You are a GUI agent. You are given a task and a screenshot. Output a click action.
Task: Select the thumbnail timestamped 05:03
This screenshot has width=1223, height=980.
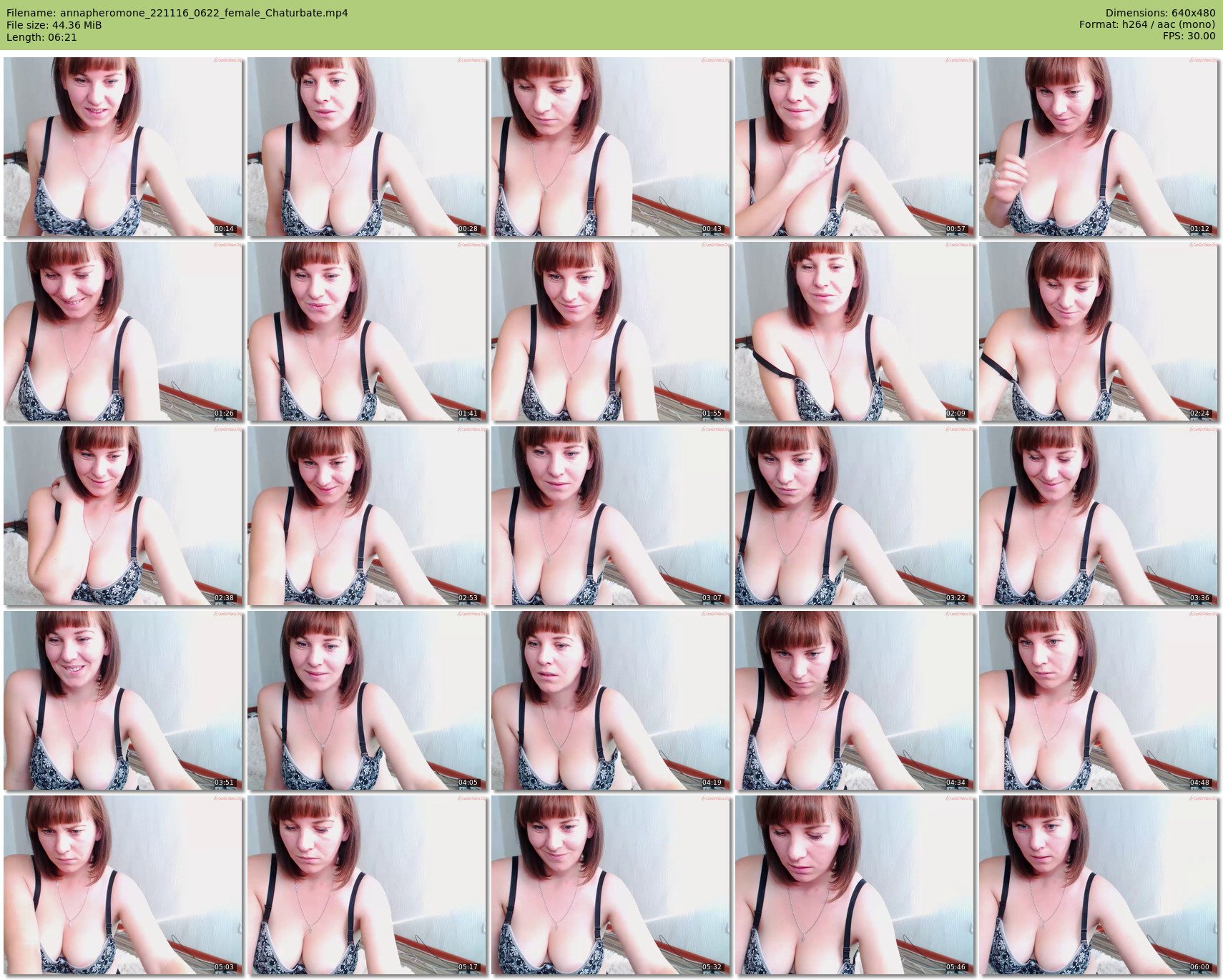(123, 885)
